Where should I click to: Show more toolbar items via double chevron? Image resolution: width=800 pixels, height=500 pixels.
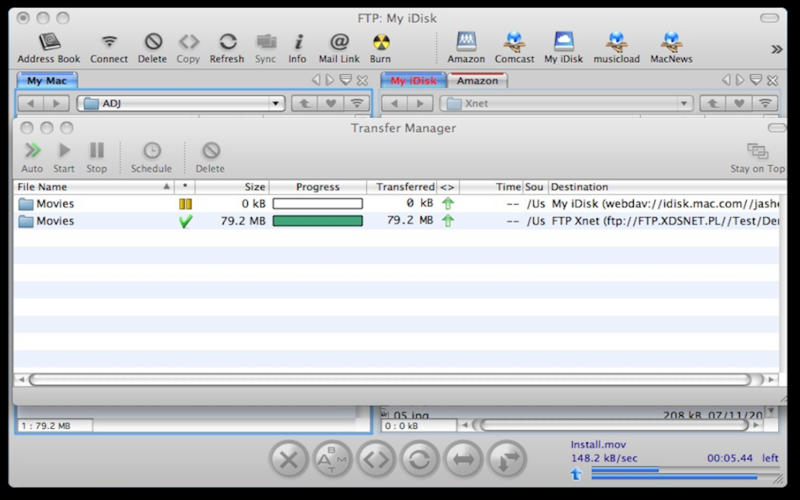pos(777,49)
